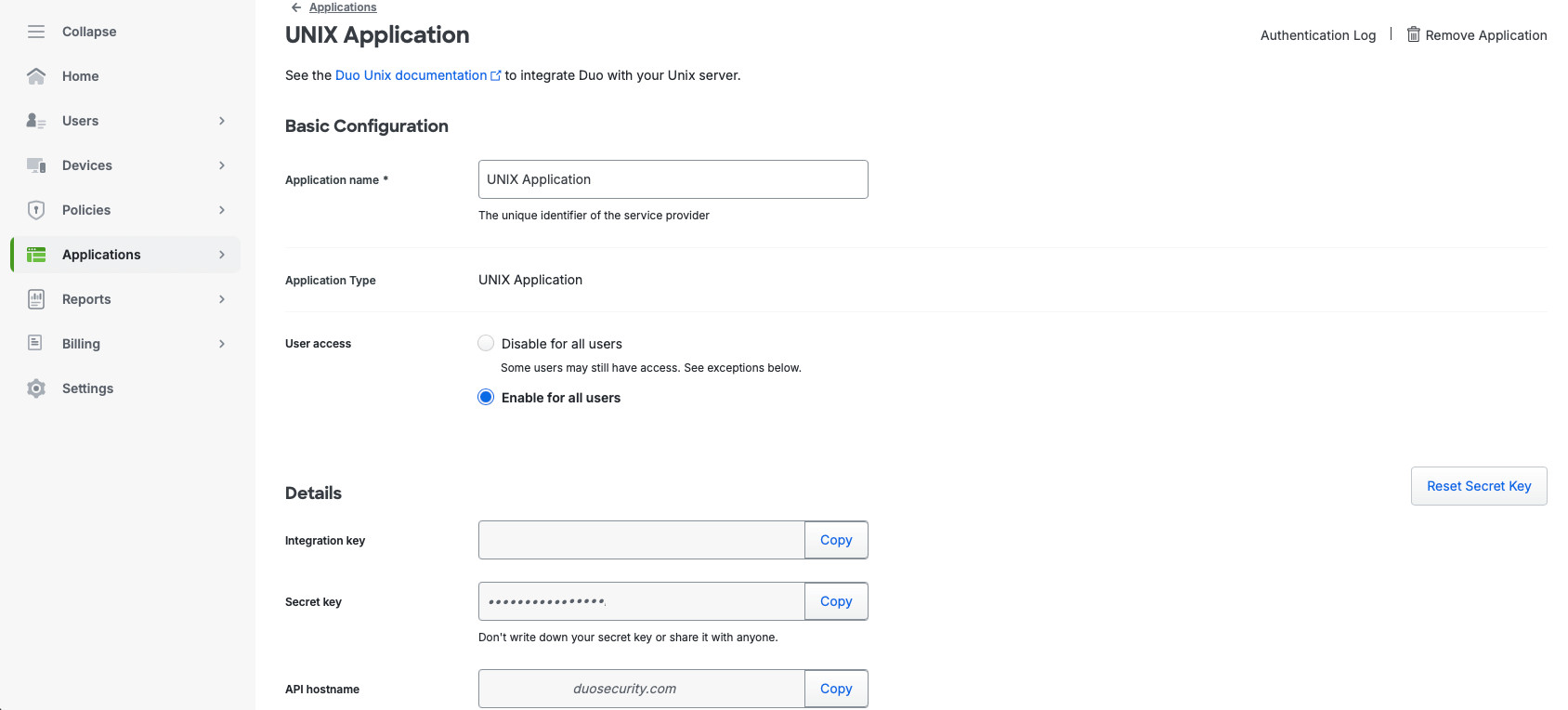This screenshot has height=710, width=1568.
Task: Select the Policies shield icon
Action: tap(35, 209)
